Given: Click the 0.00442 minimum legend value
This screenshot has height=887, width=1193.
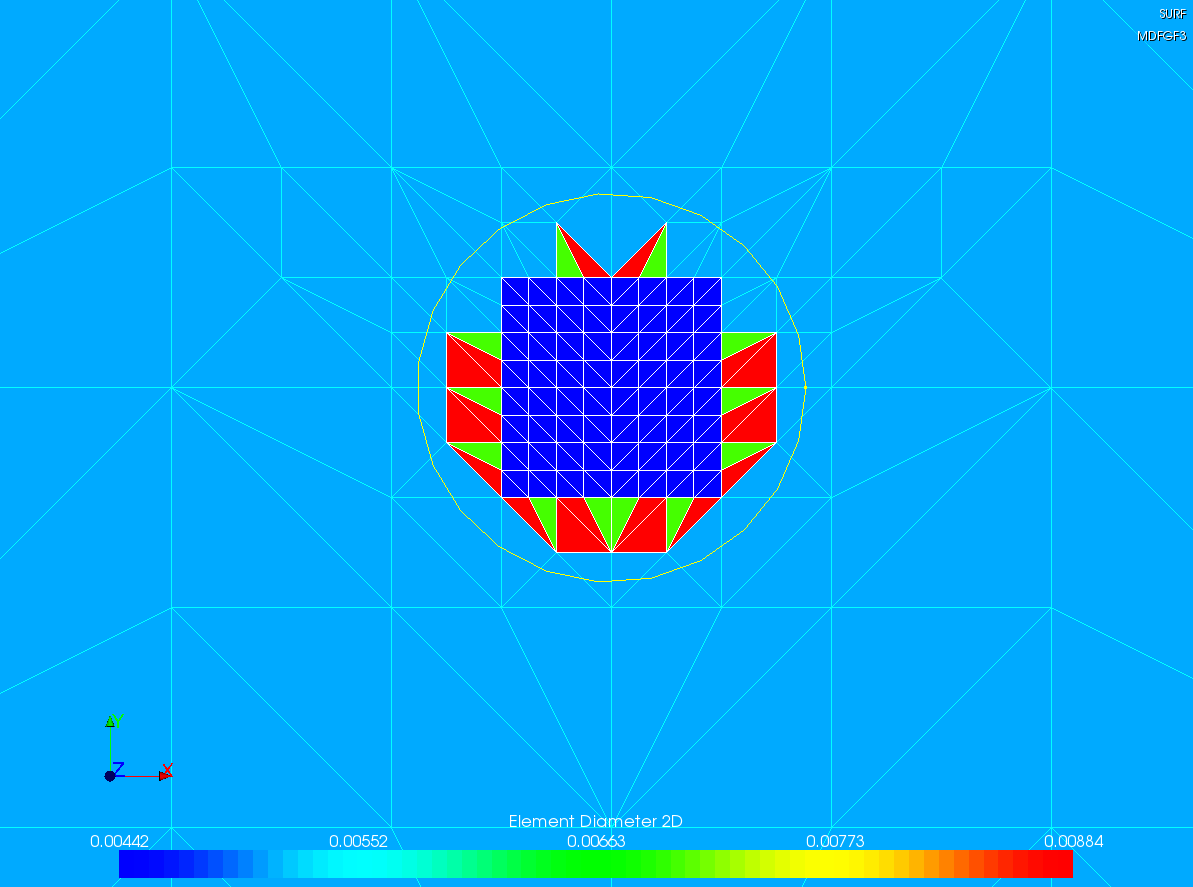Looking at the screenshot, I should 119,841.
